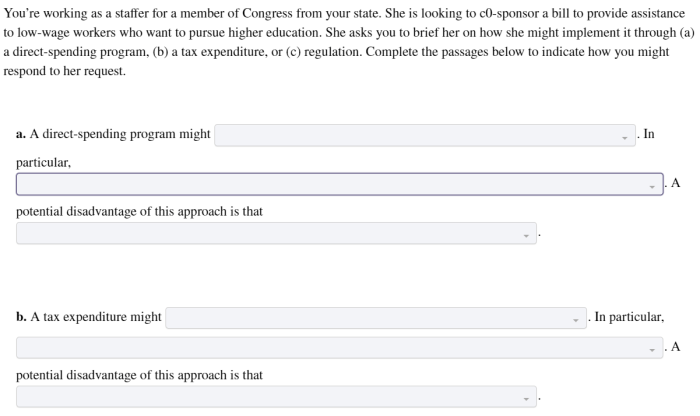This screenshot has height=416, width=700.
Task: Click the bold "b." passage label
Action: click(x=21, y=318)
